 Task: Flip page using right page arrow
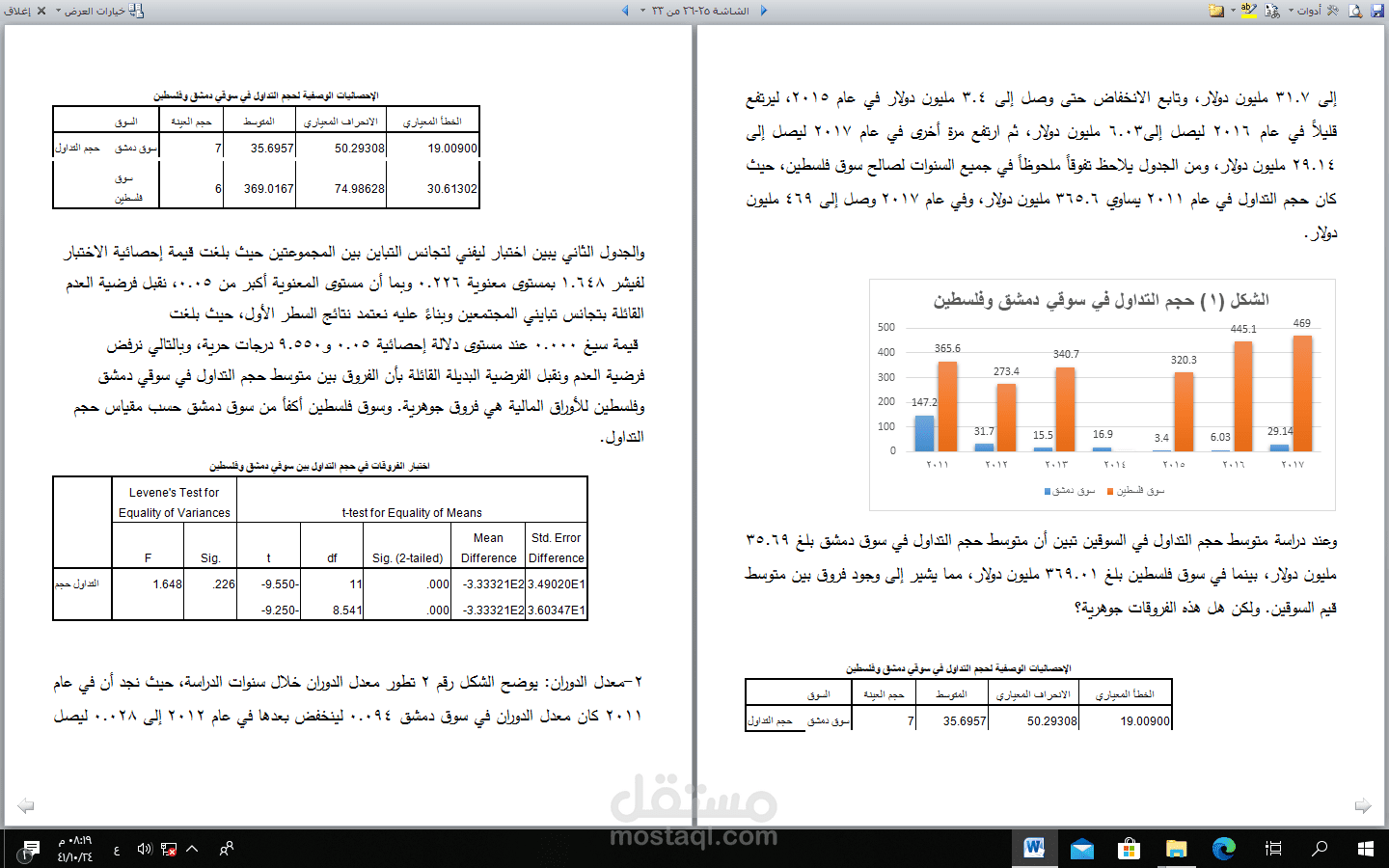tap(1363, 805)
